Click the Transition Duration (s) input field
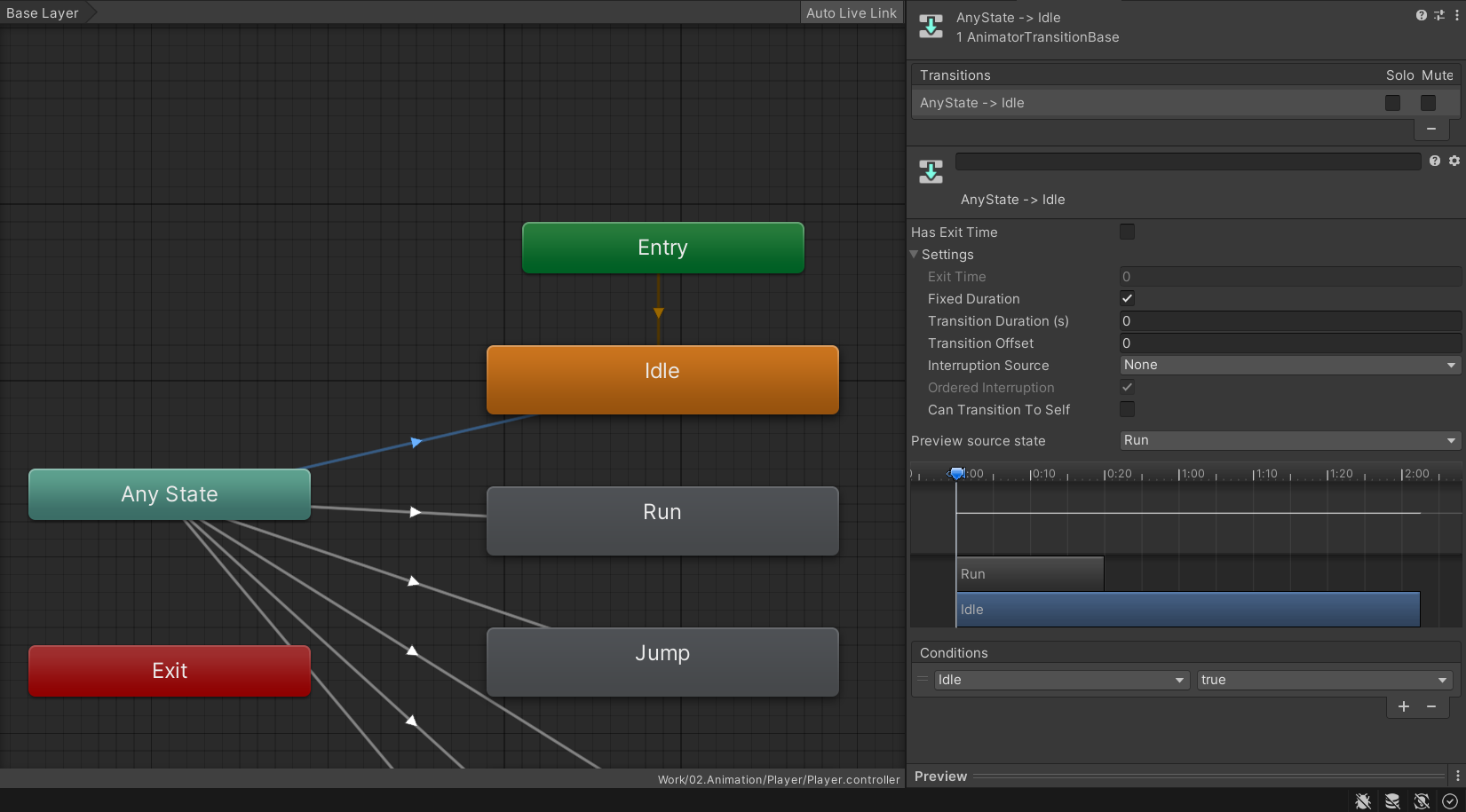The image size is (1466, 812). pyautogui.click(x=1290, y=320)
